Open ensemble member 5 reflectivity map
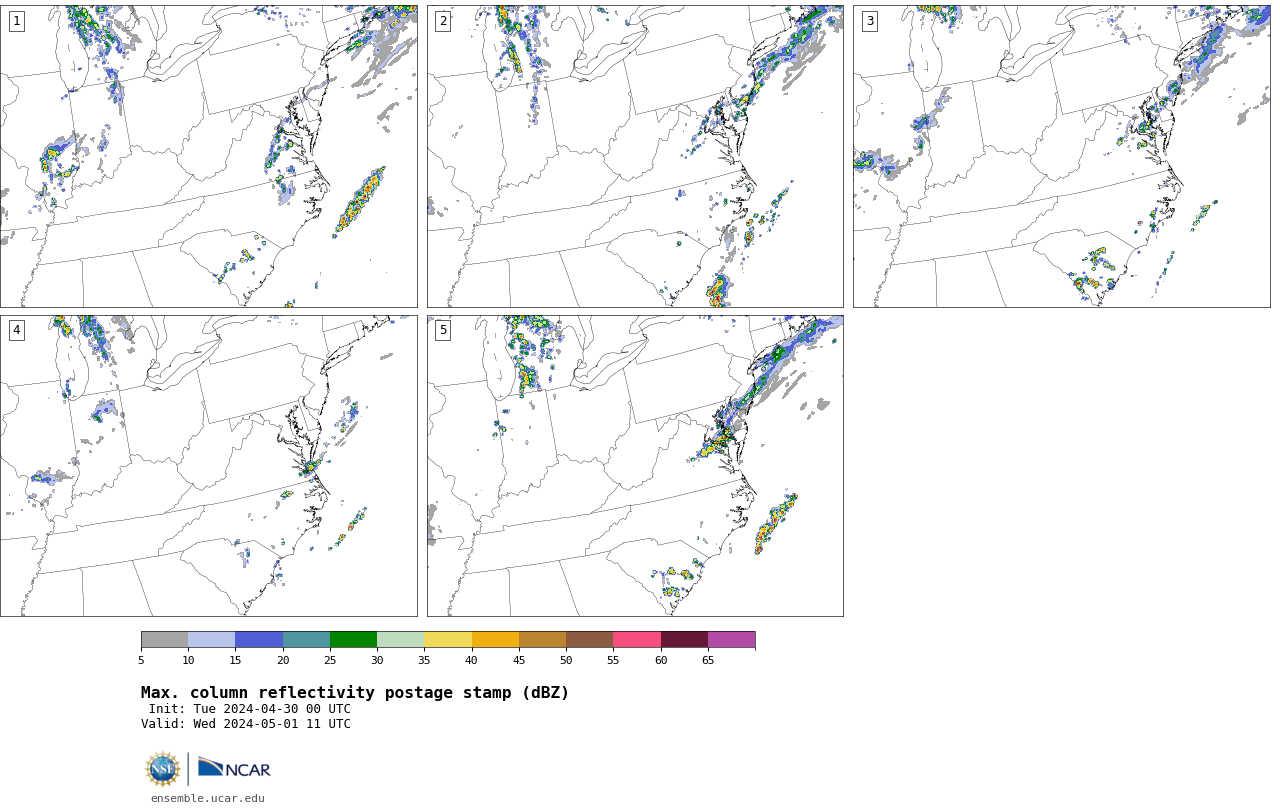 tap(635, 466)
